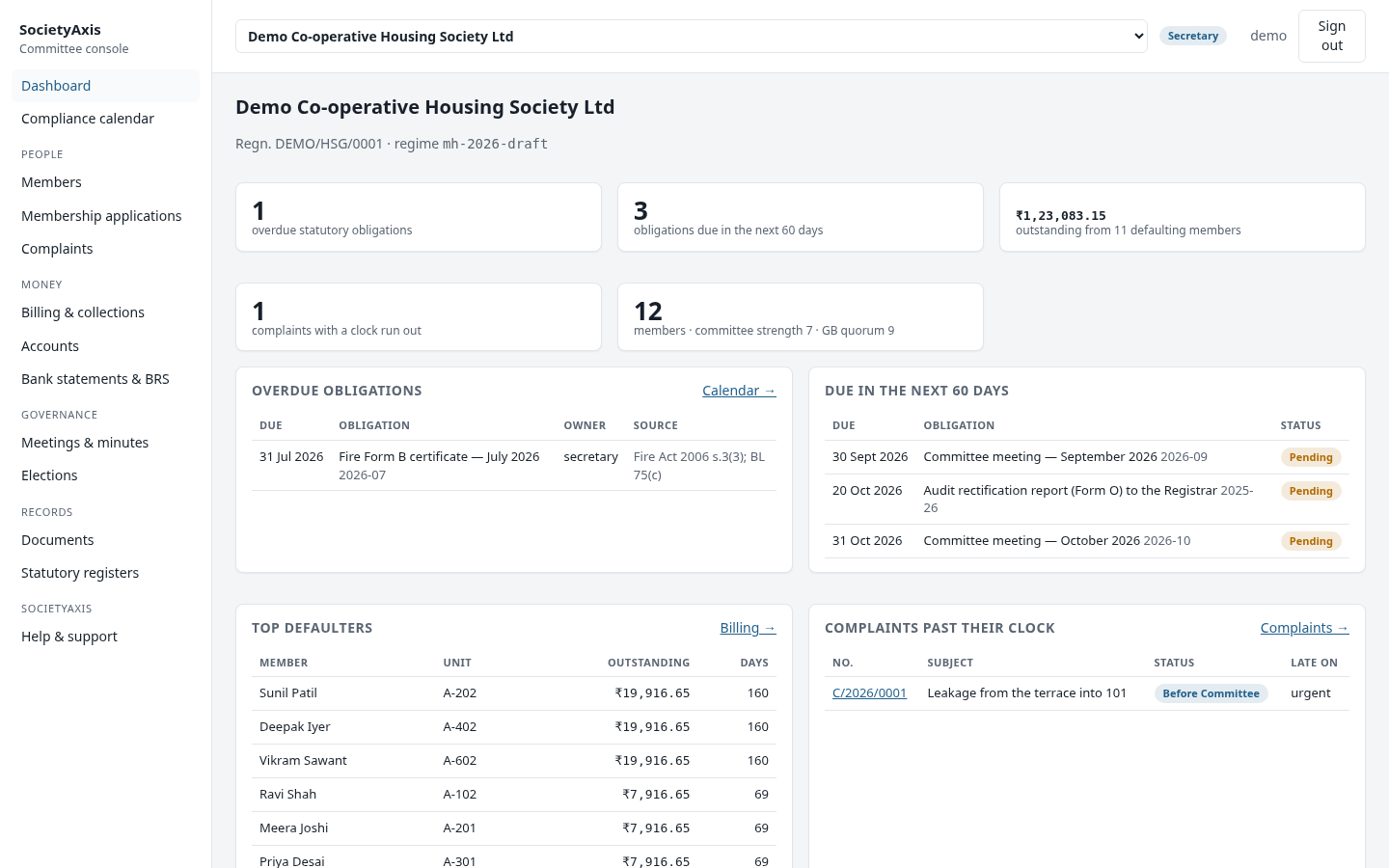Click Leakage from the terrace into 101
The width and height of the screenshot is (1389, 868).
[x=1026, y=693]
